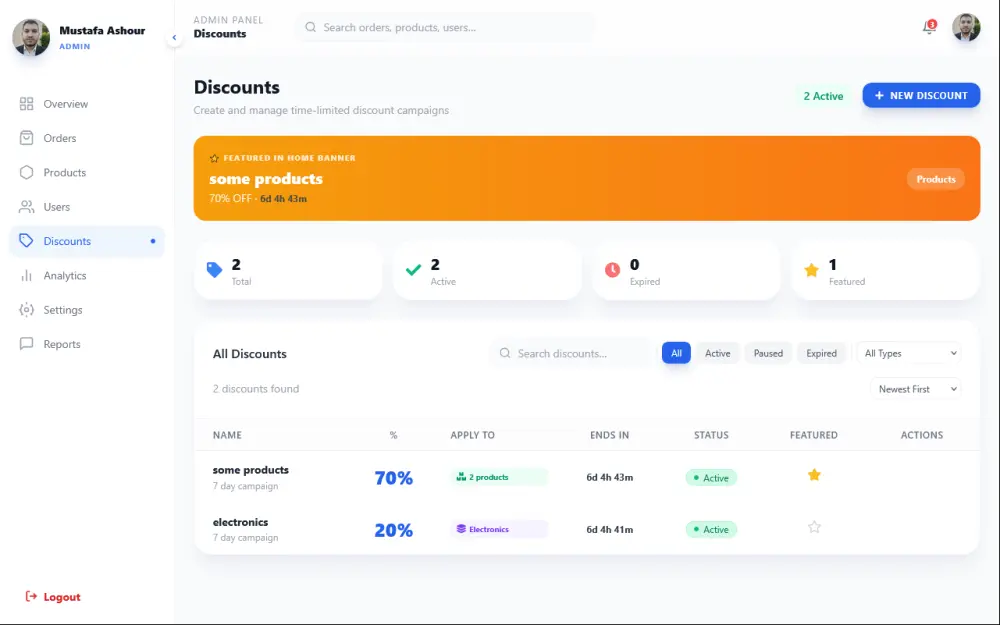
Task: Select the Active filter tab
Action: (x=717, y=353)
